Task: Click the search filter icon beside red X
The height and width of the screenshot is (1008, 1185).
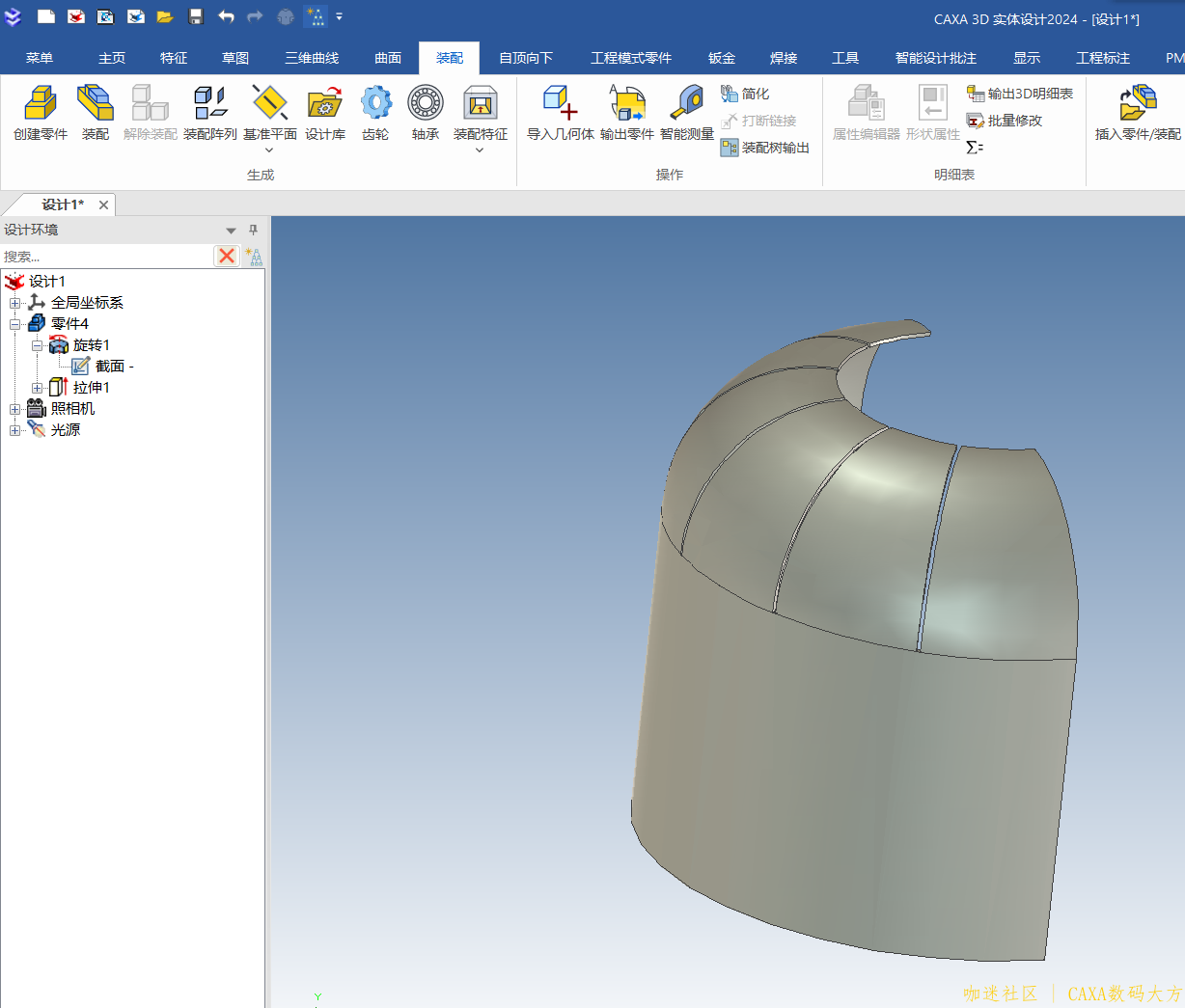Action: coord(254,256)
